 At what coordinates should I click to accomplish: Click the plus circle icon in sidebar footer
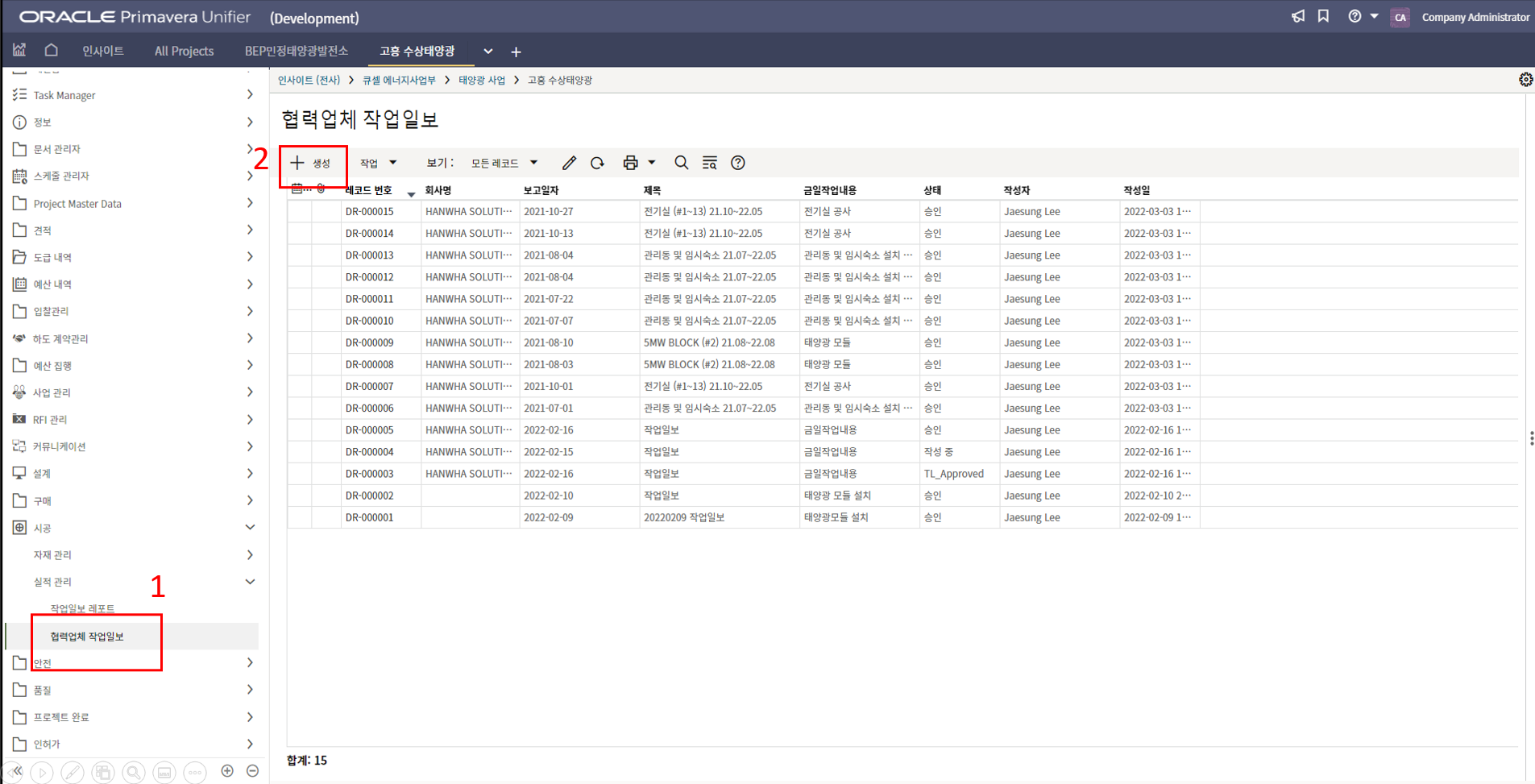click(227, 771)
